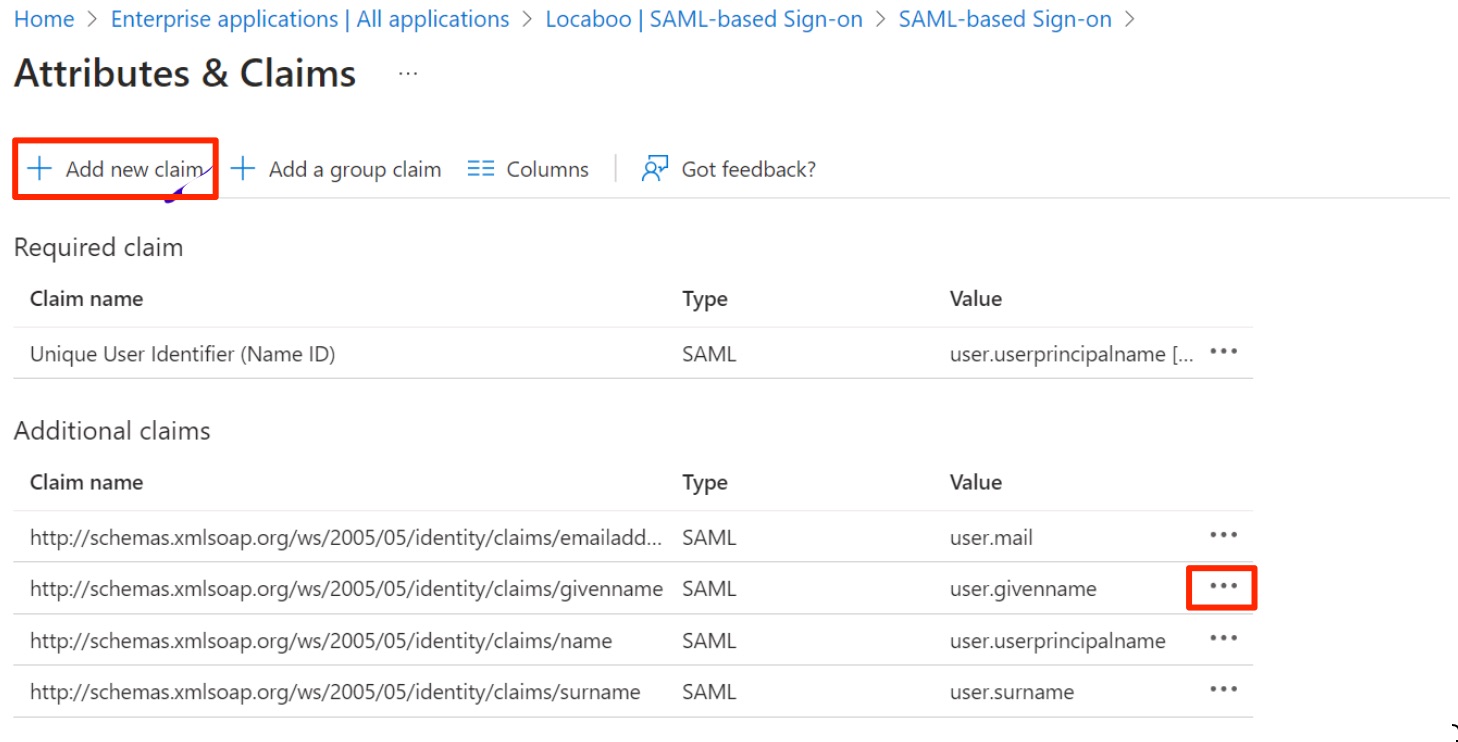Screen dimensions: 1458x742
Task: Go to Home breadcrumb
Action: click(x=44, y=19)
